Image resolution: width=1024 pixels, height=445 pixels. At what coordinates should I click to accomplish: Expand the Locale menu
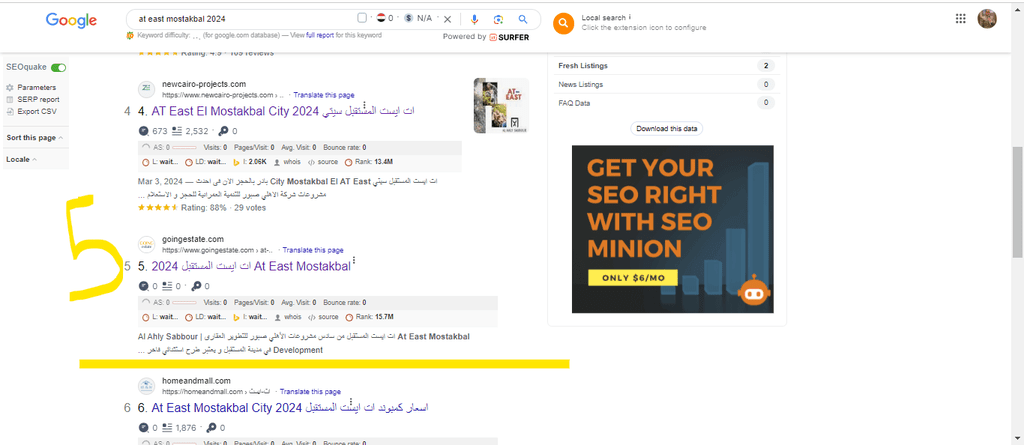tap(22, 159)
